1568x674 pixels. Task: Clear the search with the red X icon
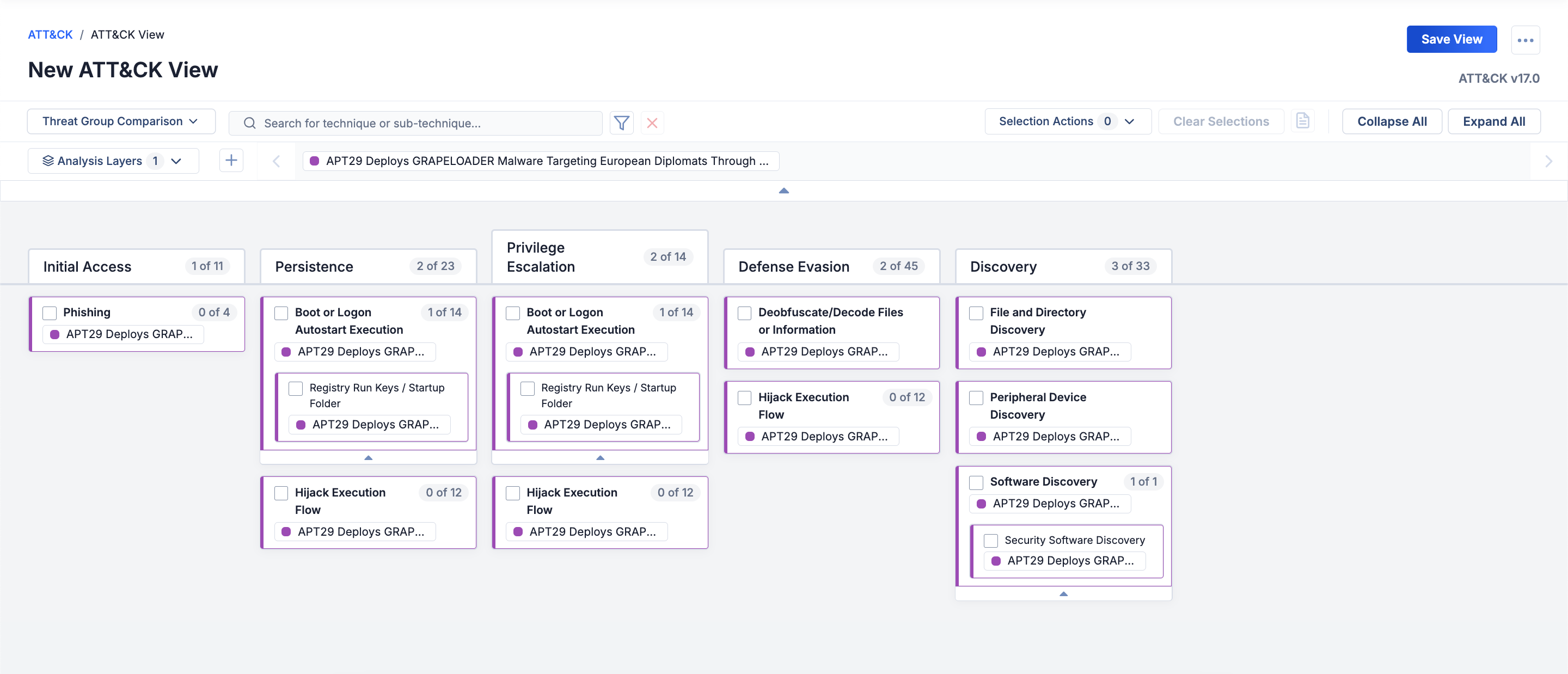652,122
